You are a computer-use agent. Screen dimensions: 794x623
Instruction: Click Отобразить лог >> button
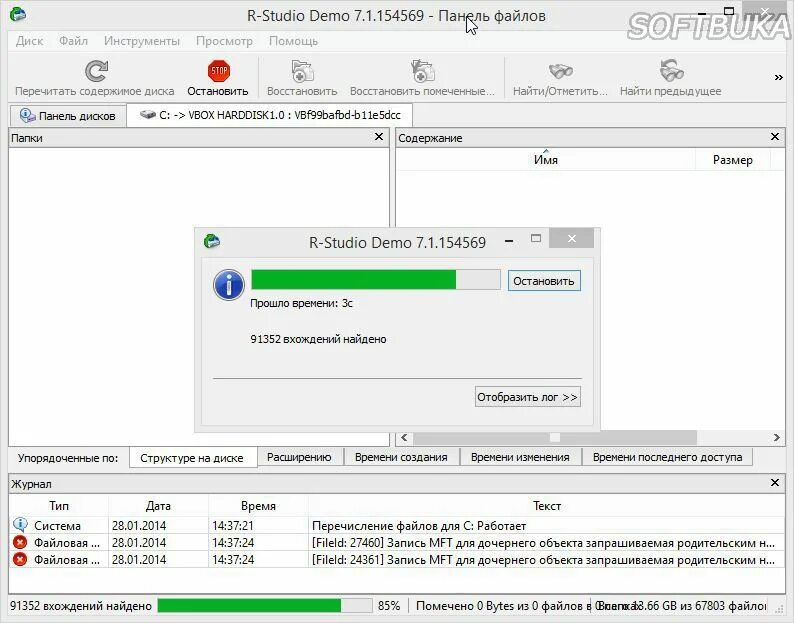tap(527, 397)
